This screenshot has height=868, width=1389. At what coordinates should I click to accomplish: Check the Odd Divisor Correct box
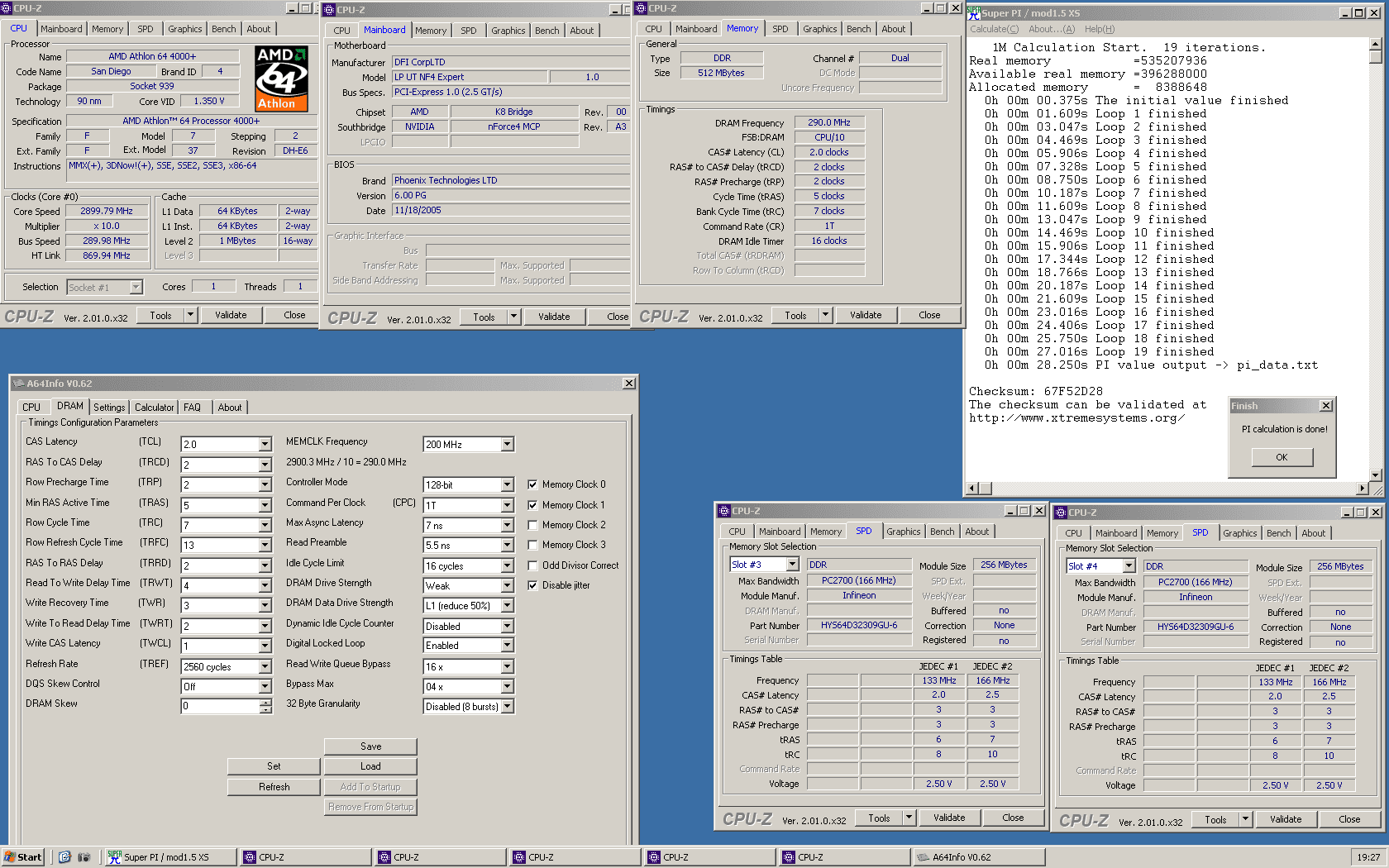click(x=533, y=565)
